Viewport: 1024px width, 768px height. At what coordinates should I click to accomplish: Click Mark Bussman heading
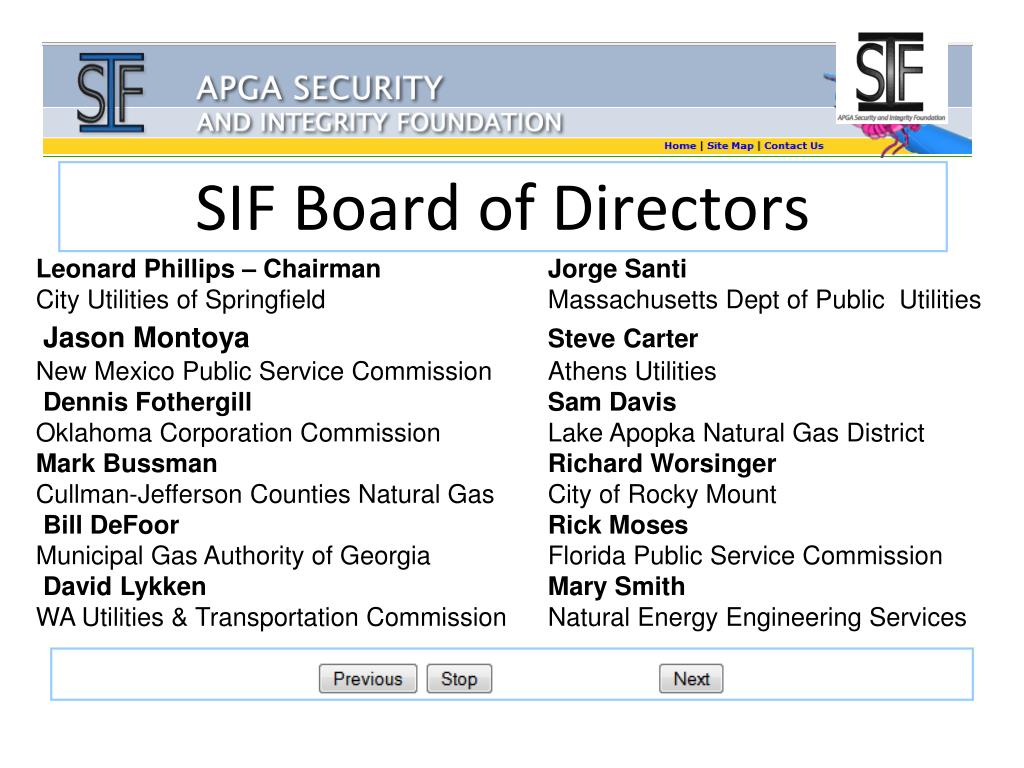click(127, 464)
